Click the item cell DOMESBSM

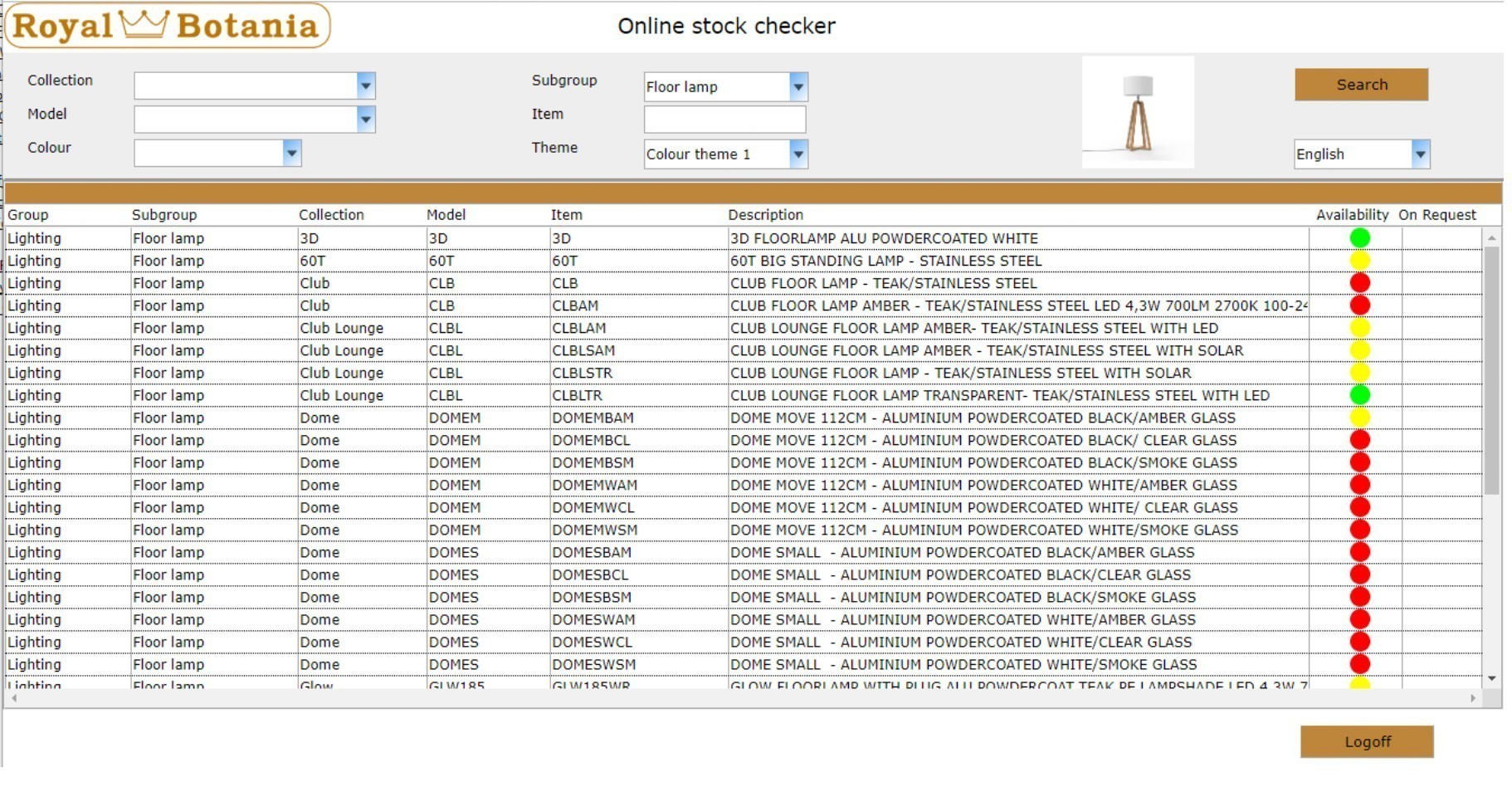[x=592, y=597]
